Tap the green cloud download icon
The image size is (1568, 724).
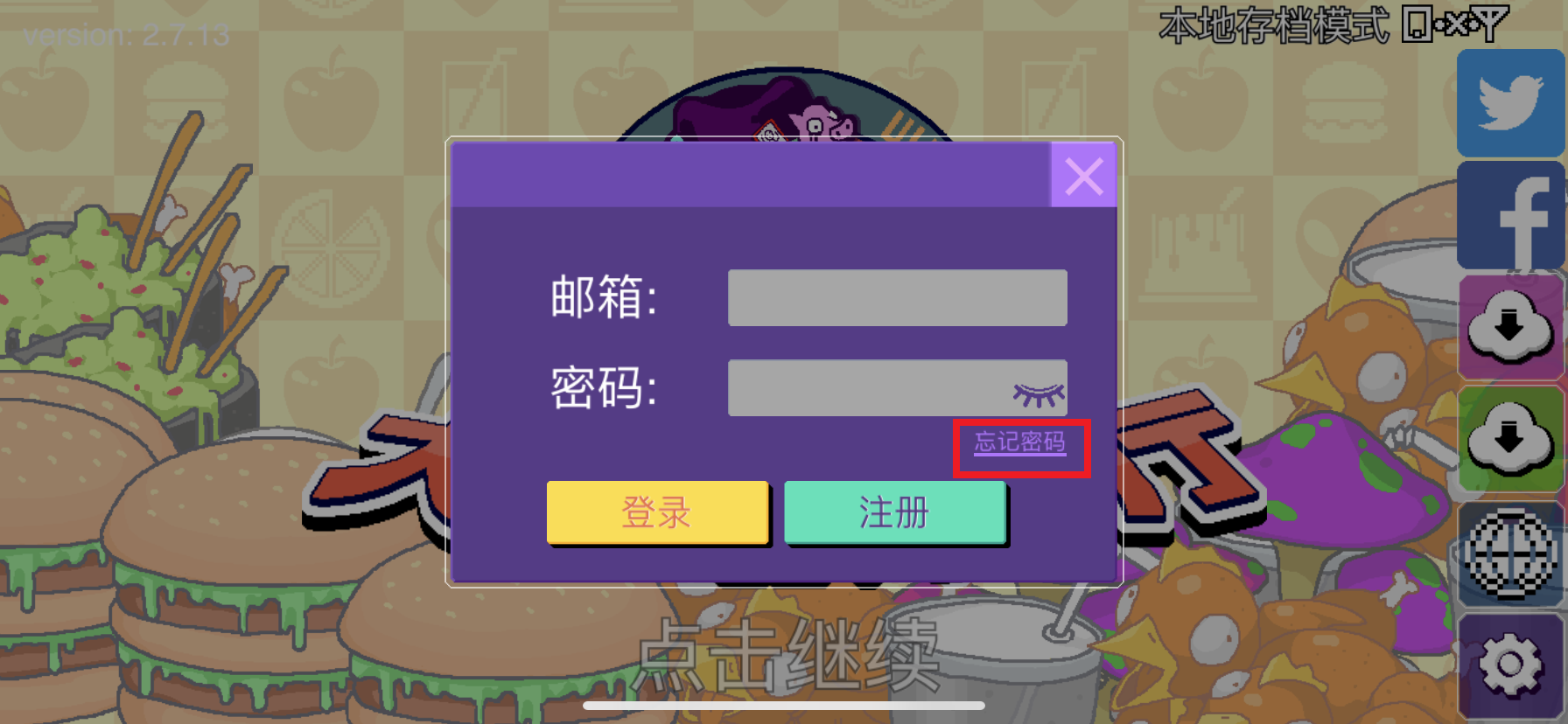[x=1511, y=439]
